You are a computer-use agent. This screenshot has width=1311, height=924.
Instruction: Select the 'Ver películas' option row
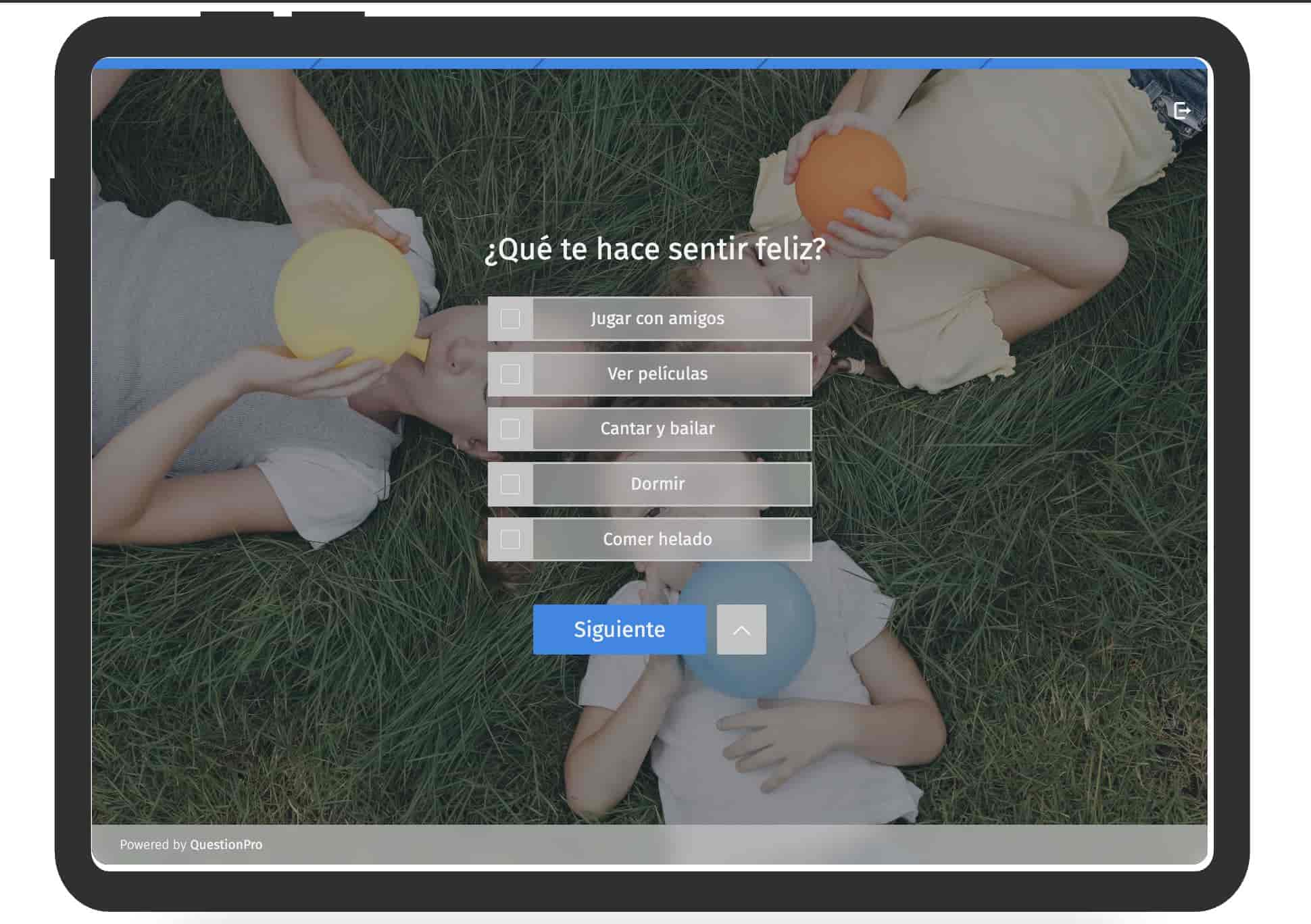coord(657,373)
